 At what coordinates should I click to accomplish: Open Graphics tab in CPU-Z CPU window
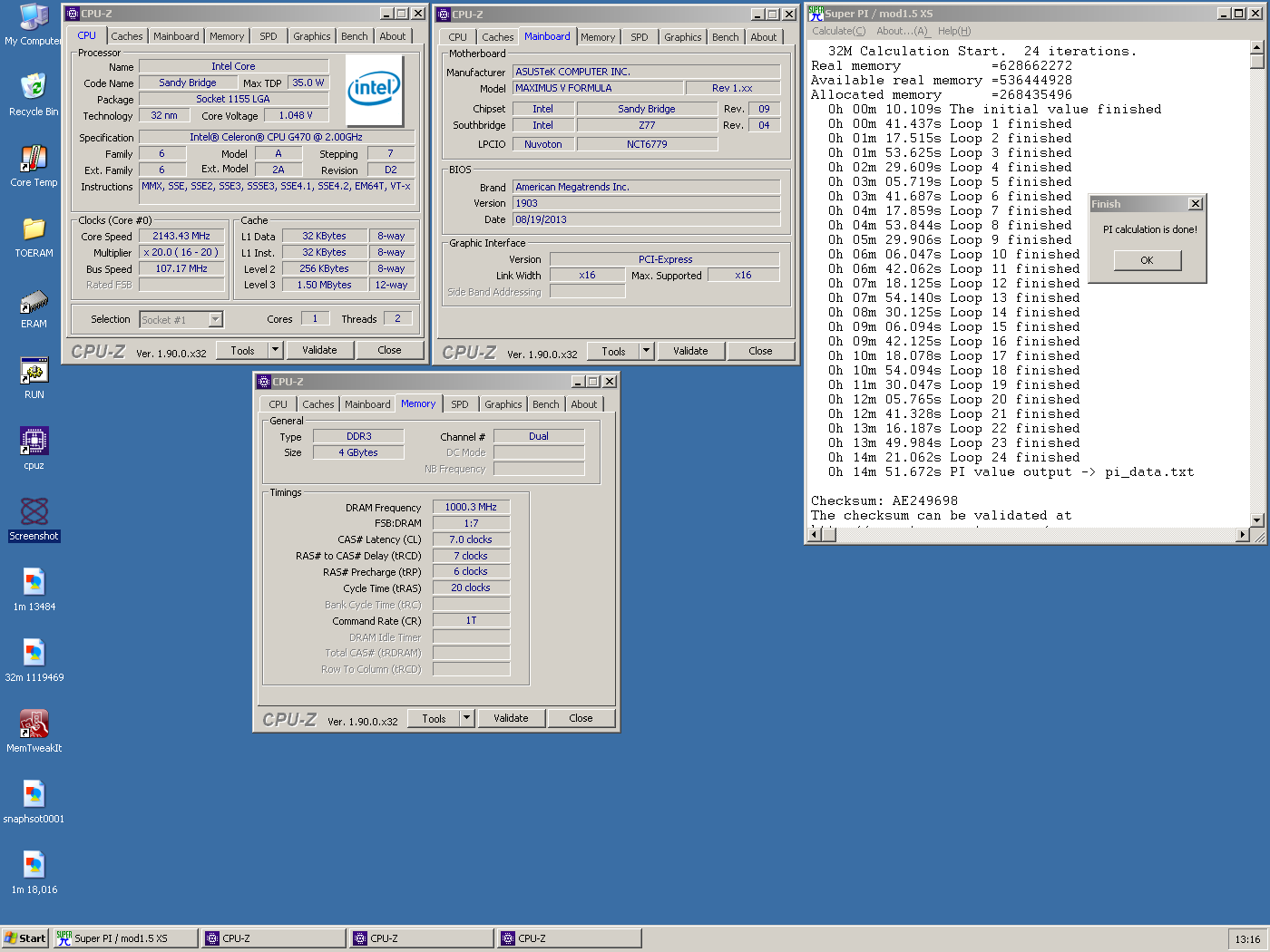point(311,36)
